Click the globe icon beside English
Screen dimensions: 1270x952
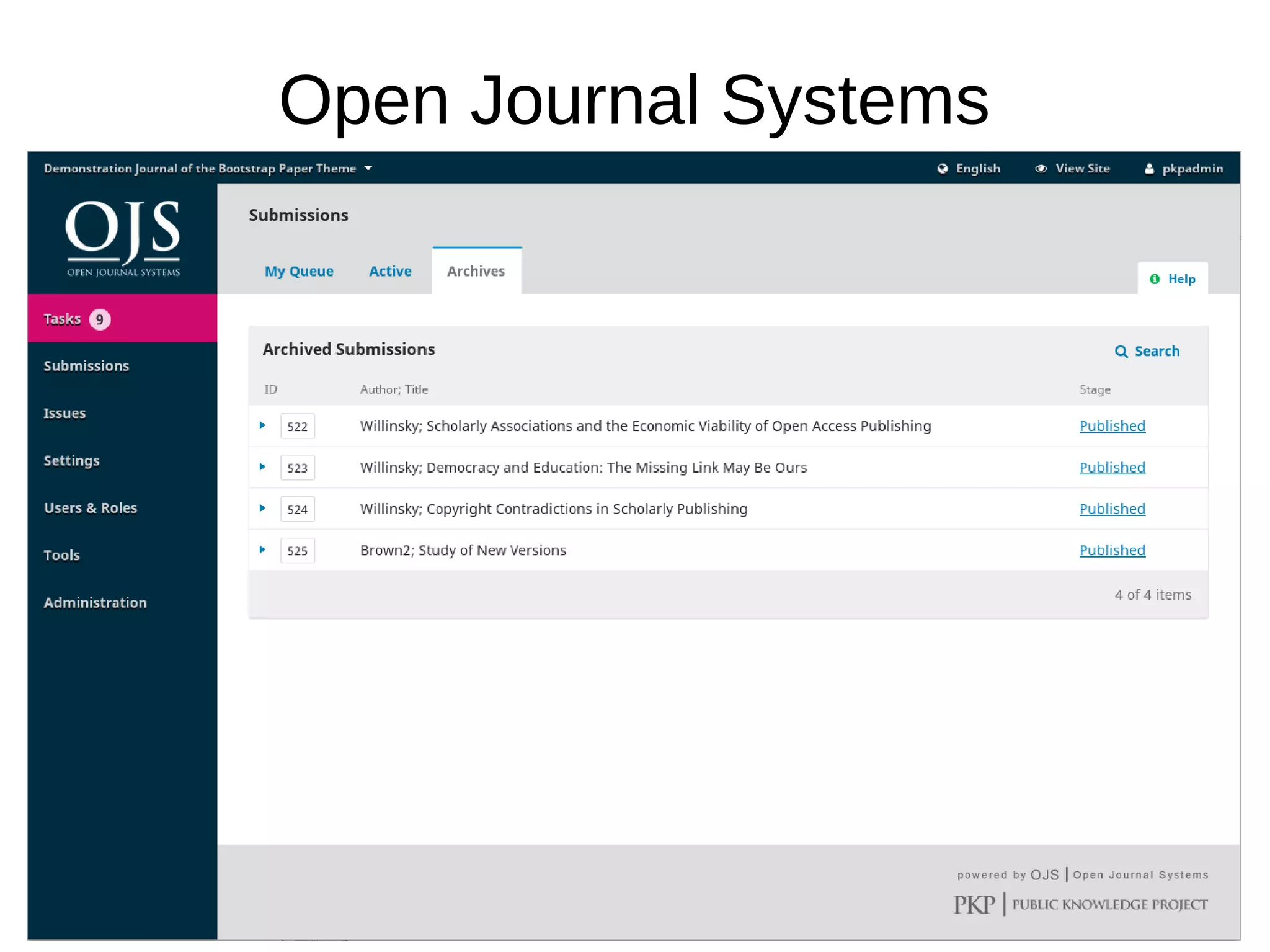tap(942, 169)
